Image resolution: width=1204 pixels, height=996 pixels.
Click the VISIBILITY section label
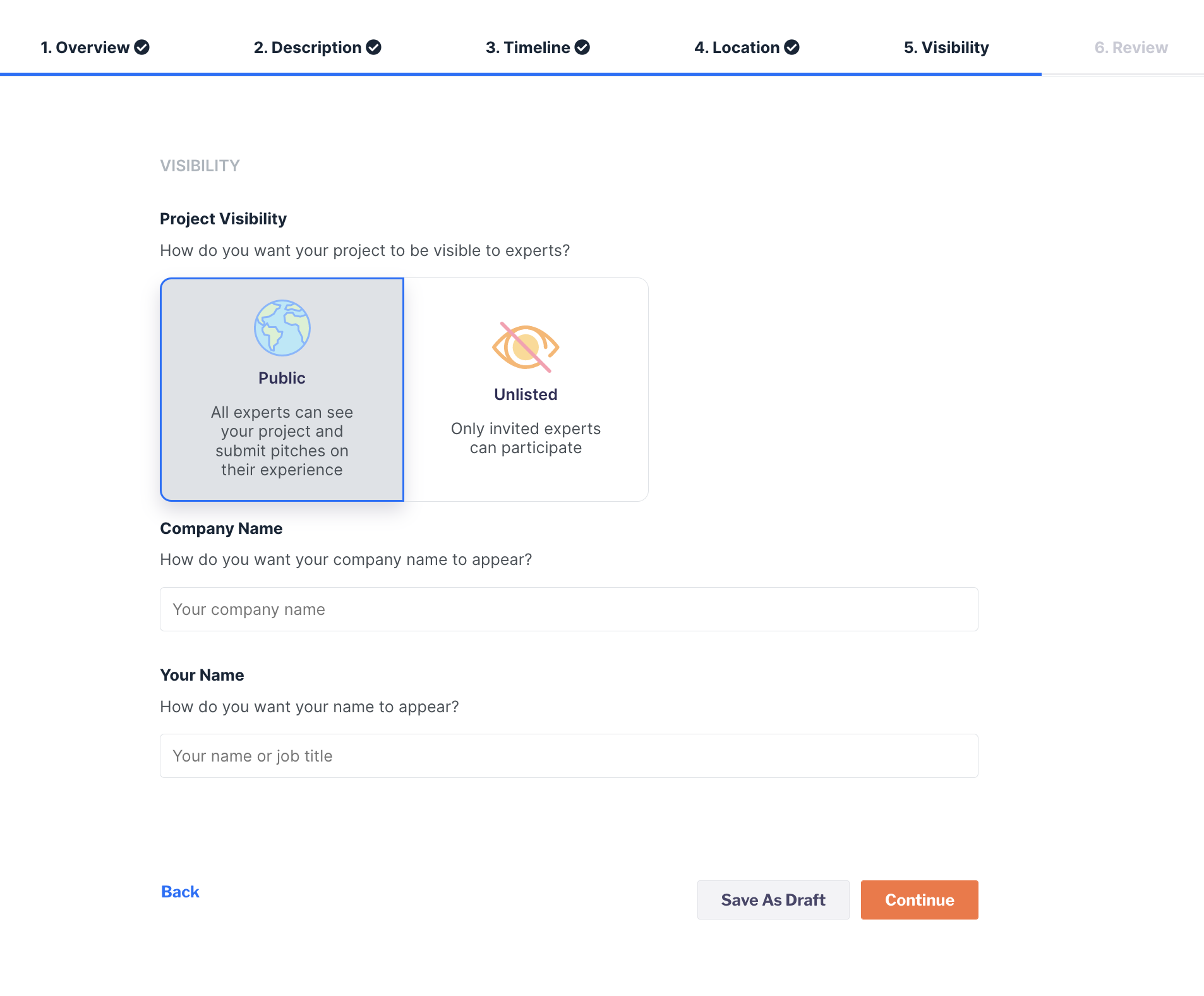tap(200, 166)
